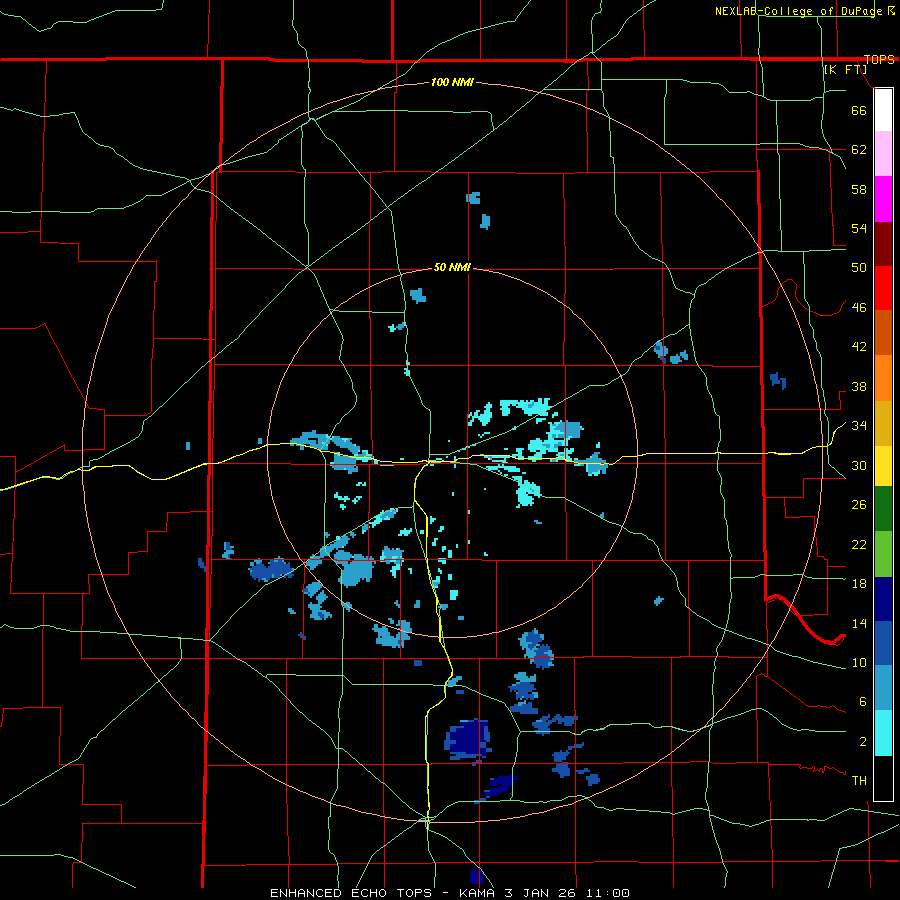Click the 2 value on the scale
Screen dimensions: 900x900
click(863, 742)
